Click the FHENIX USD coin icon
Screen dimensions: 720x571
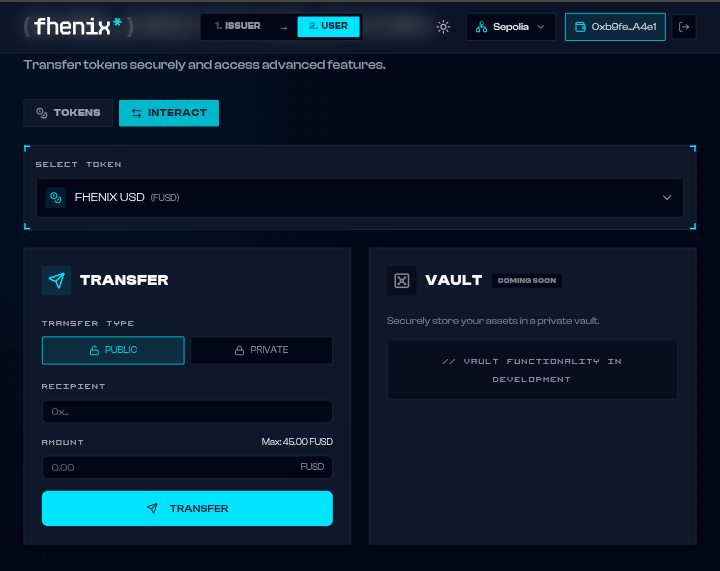click(56, 198)
